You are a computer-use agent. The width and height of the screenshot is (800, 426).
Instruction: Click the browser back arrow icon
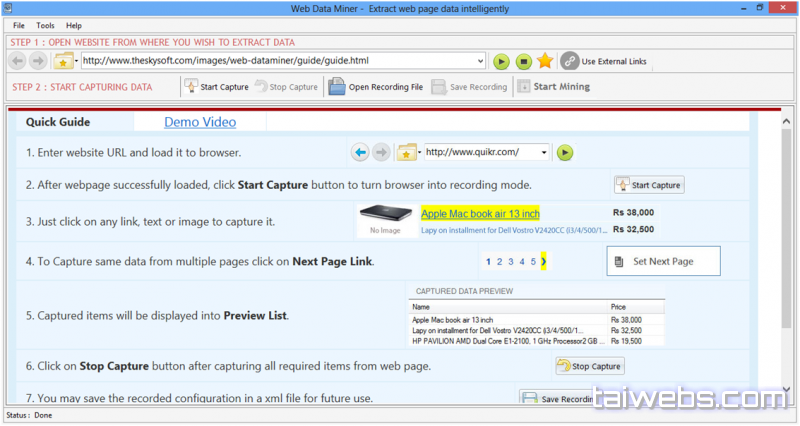point(18,61)
